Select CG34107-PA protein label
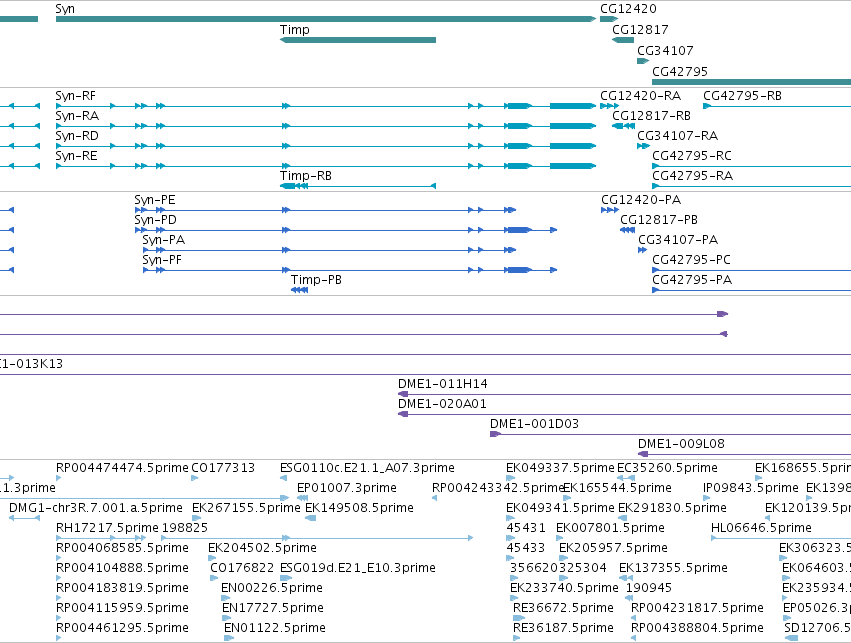Image resolution: width=851 pixels, height=643 pixels. 678,240
